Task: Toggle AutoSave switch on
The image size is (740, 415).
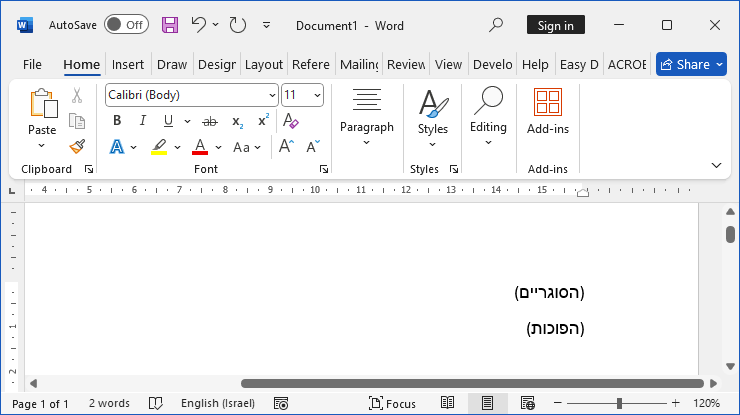Action: (126, 25)
